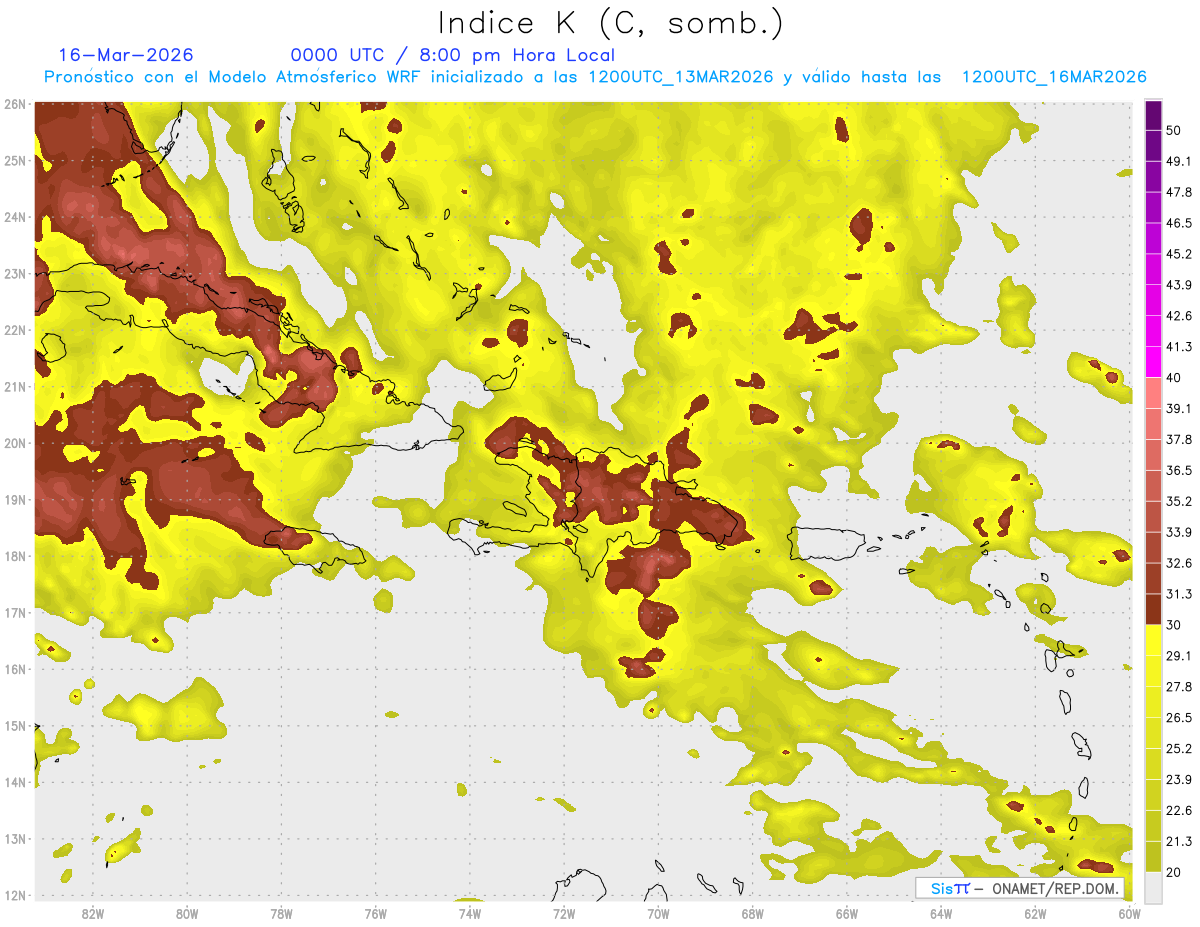Click the time '0000 UTC / 8:00 pm Hora Local'
Viewport: 1200px width, 927px height.
453,55
